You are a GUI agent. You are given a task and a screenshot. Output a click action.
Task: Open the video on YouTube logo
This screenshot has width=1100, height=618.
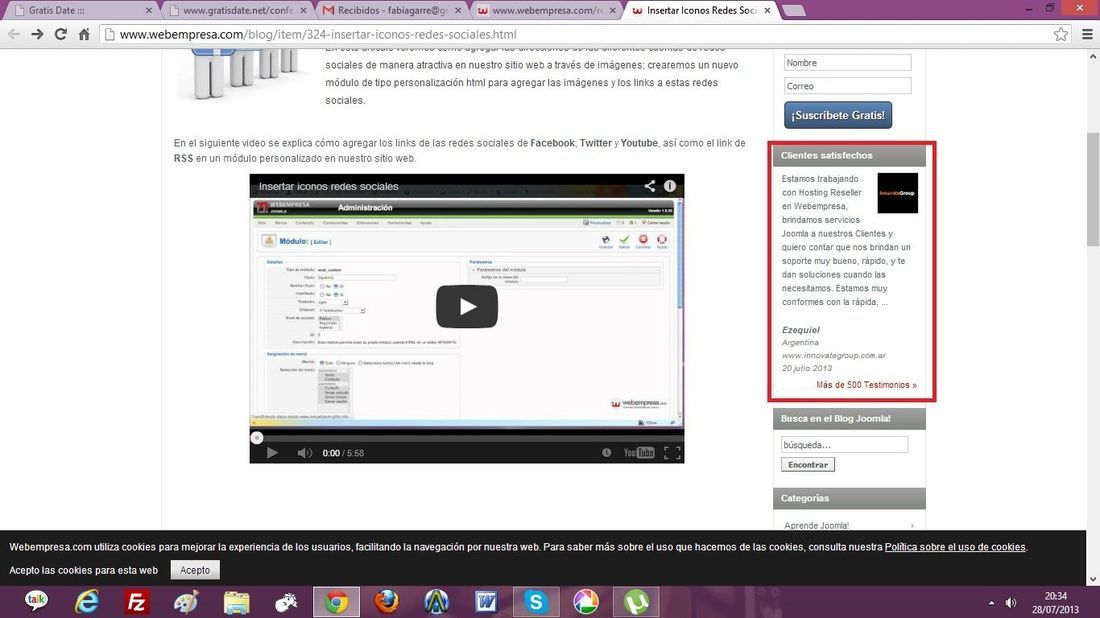click(x=638, y=452)
